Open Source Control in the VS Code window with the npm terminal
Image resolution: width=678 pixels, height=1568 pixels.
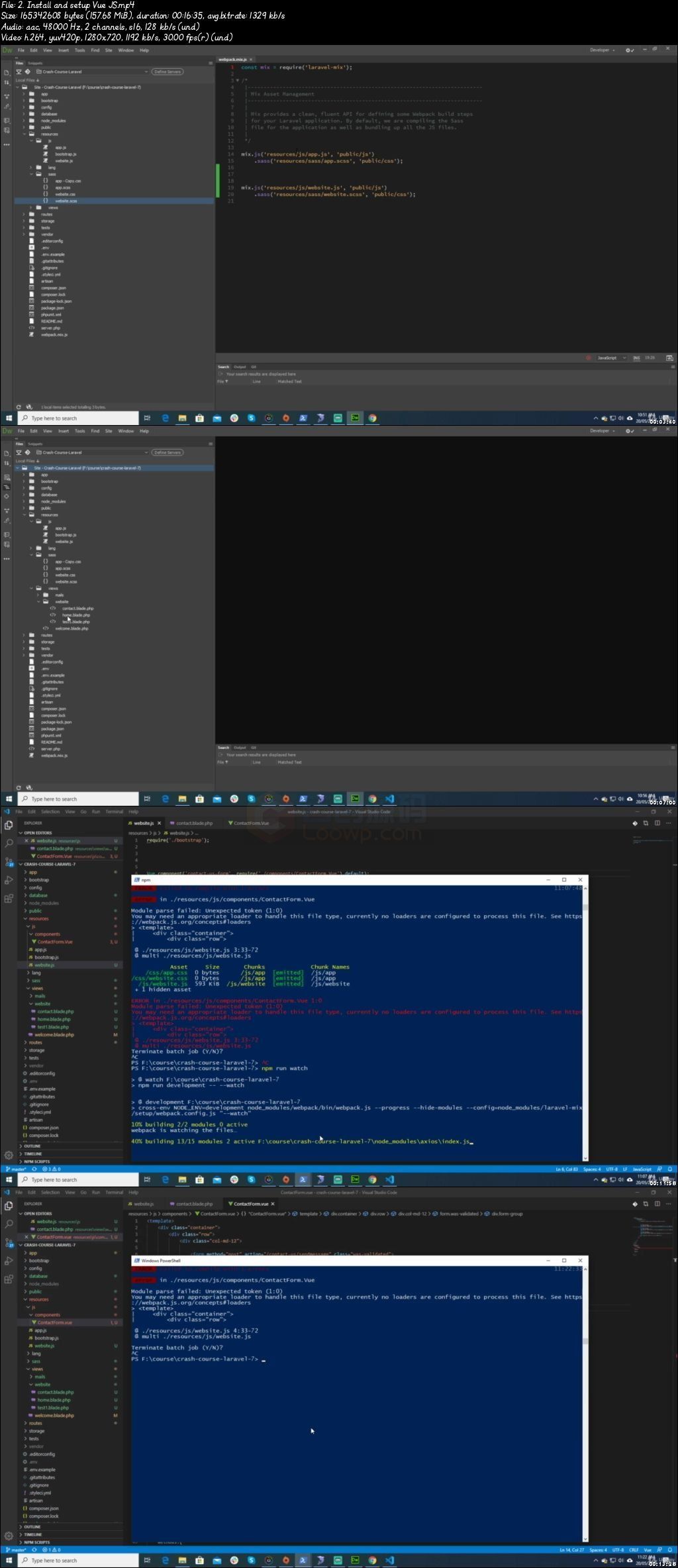coord(9,862)
